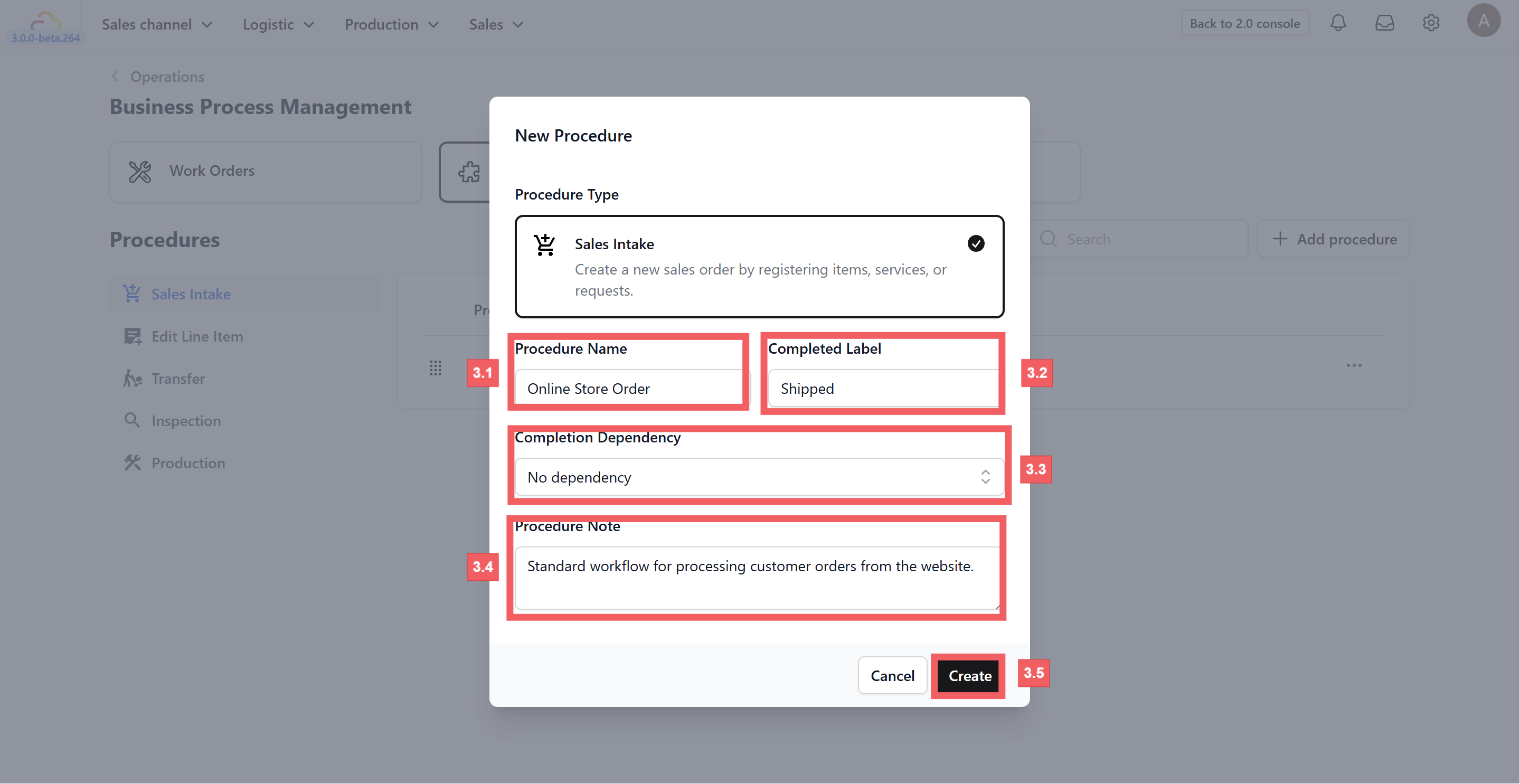Image resolution: width=1520 pixels, height=784 pixels.
Task: Select Inspection in procedures sidebar
Action: (186, 421)
